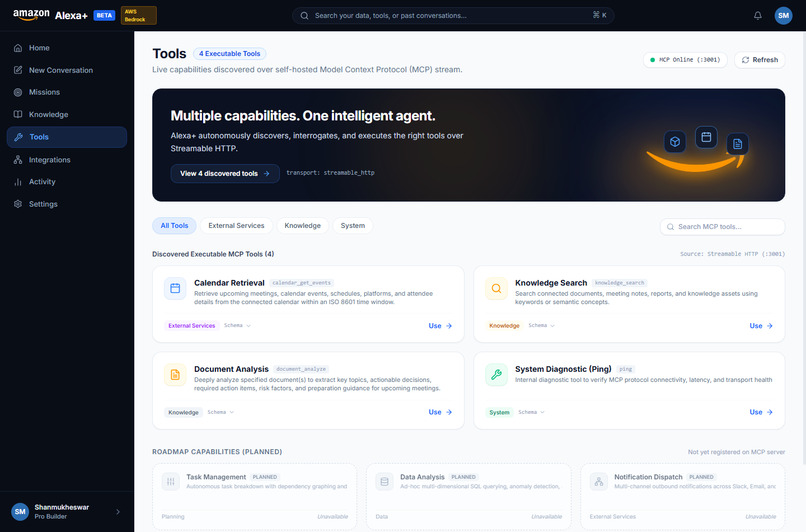
Task: Click the Missions icon in sidebar
Action: click(18, 92)
